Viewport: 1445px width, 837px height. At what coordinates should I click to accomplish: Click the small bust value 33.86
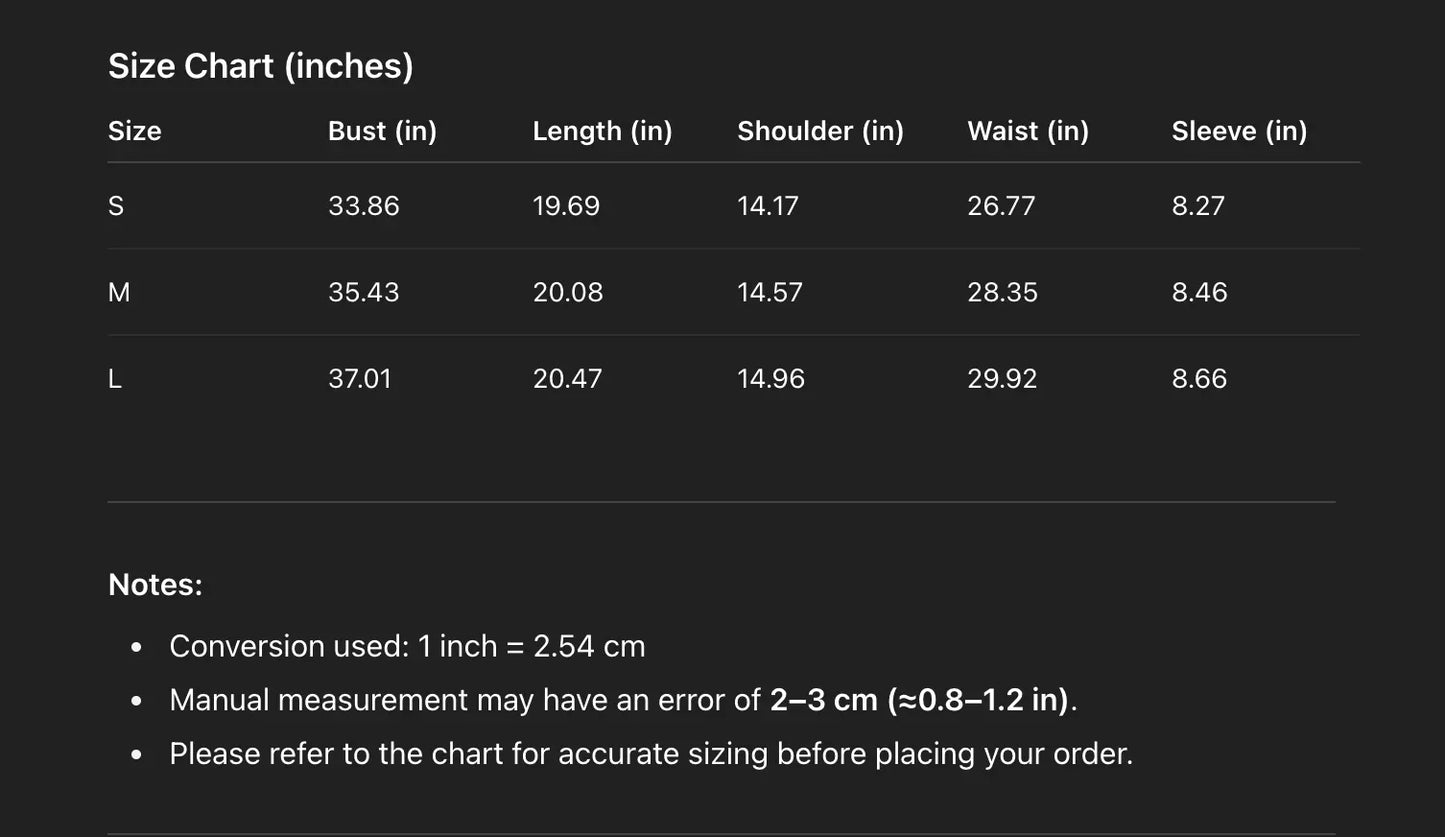(x=364, y=206)
